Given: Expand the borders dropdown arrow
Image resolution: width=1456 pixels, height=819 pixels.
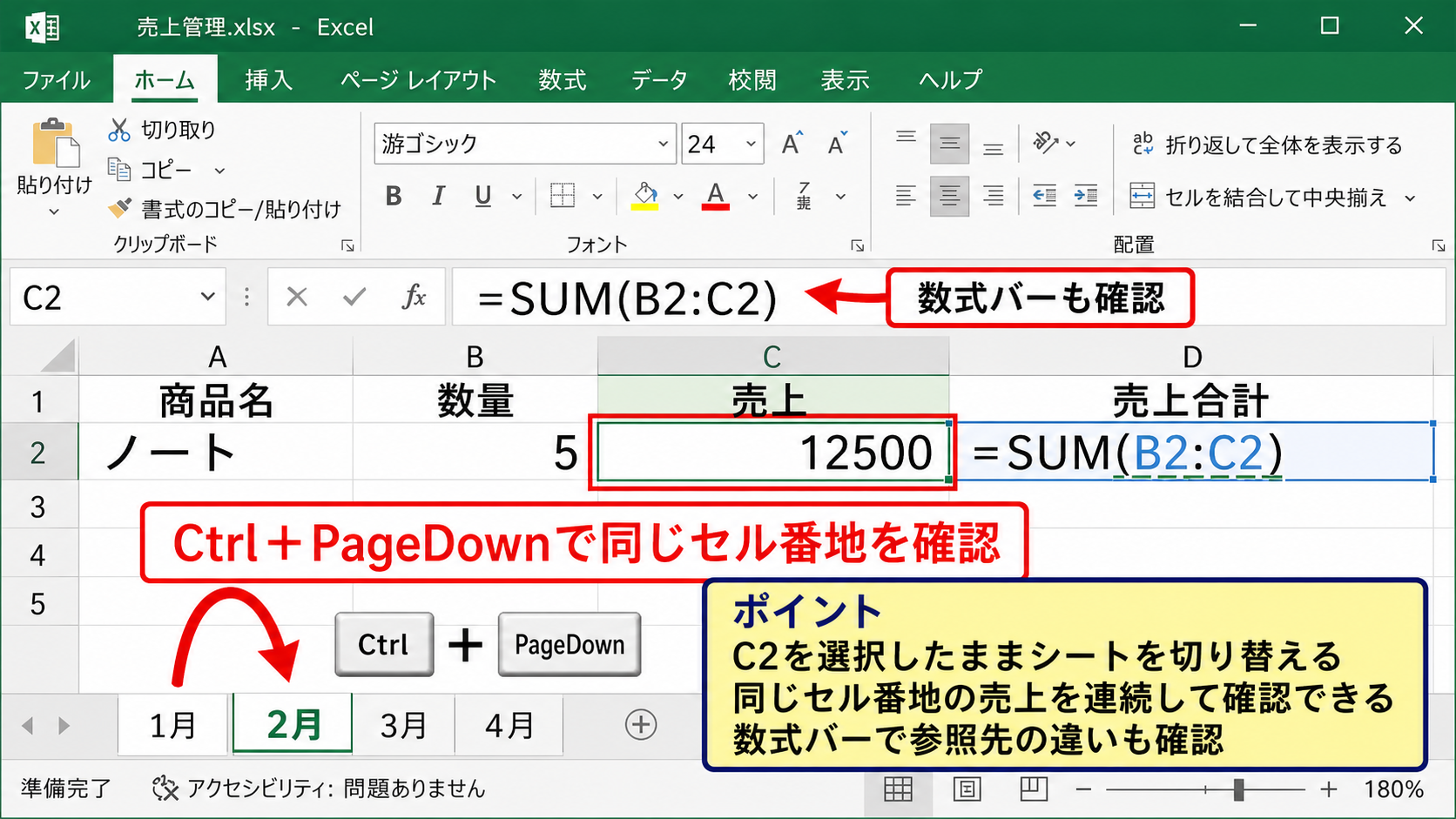Looking at the screenshot, I should pyautogui.click(x=597, y=197).
